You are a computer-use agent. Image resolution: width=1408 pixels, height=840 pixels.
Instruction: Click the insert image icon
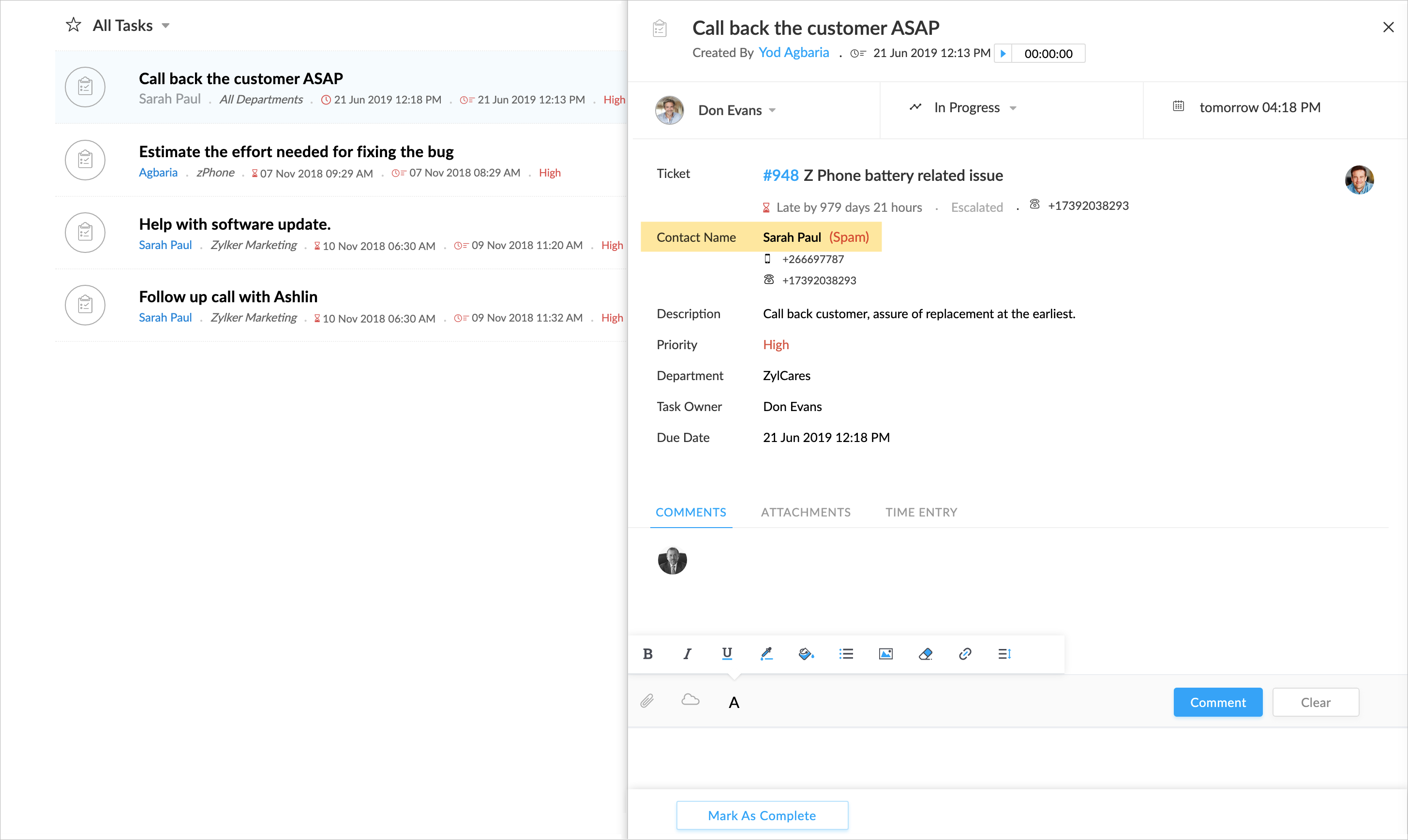[x=886, y=654]
